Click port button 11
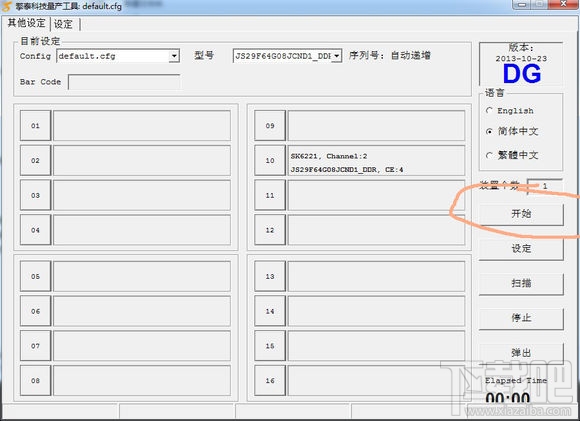Viewport: 580px width, 421px height. (270, 195)
